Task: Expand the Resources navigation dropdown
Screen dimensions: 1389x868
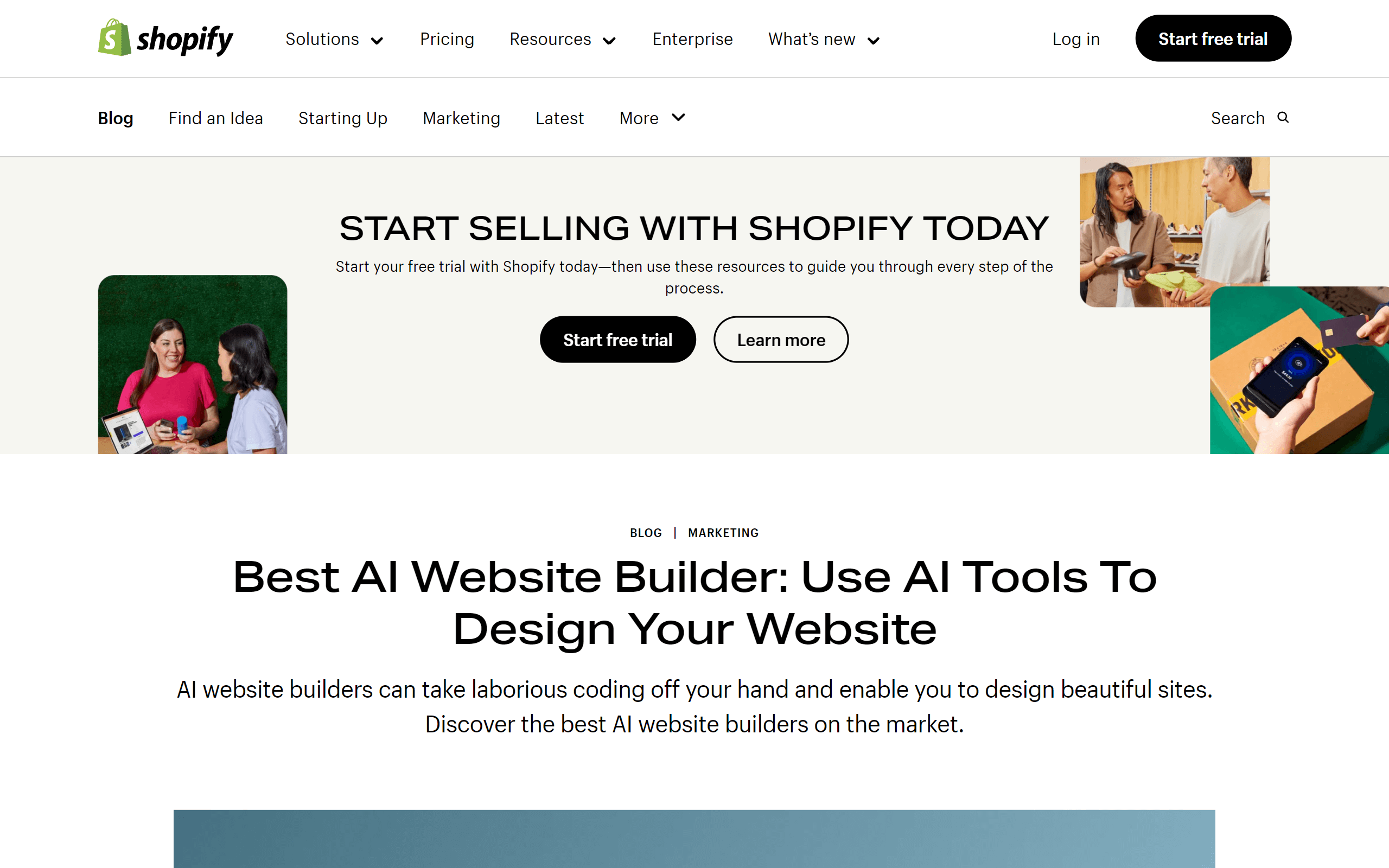Action: pyautogui.click(x=563, y=38)
